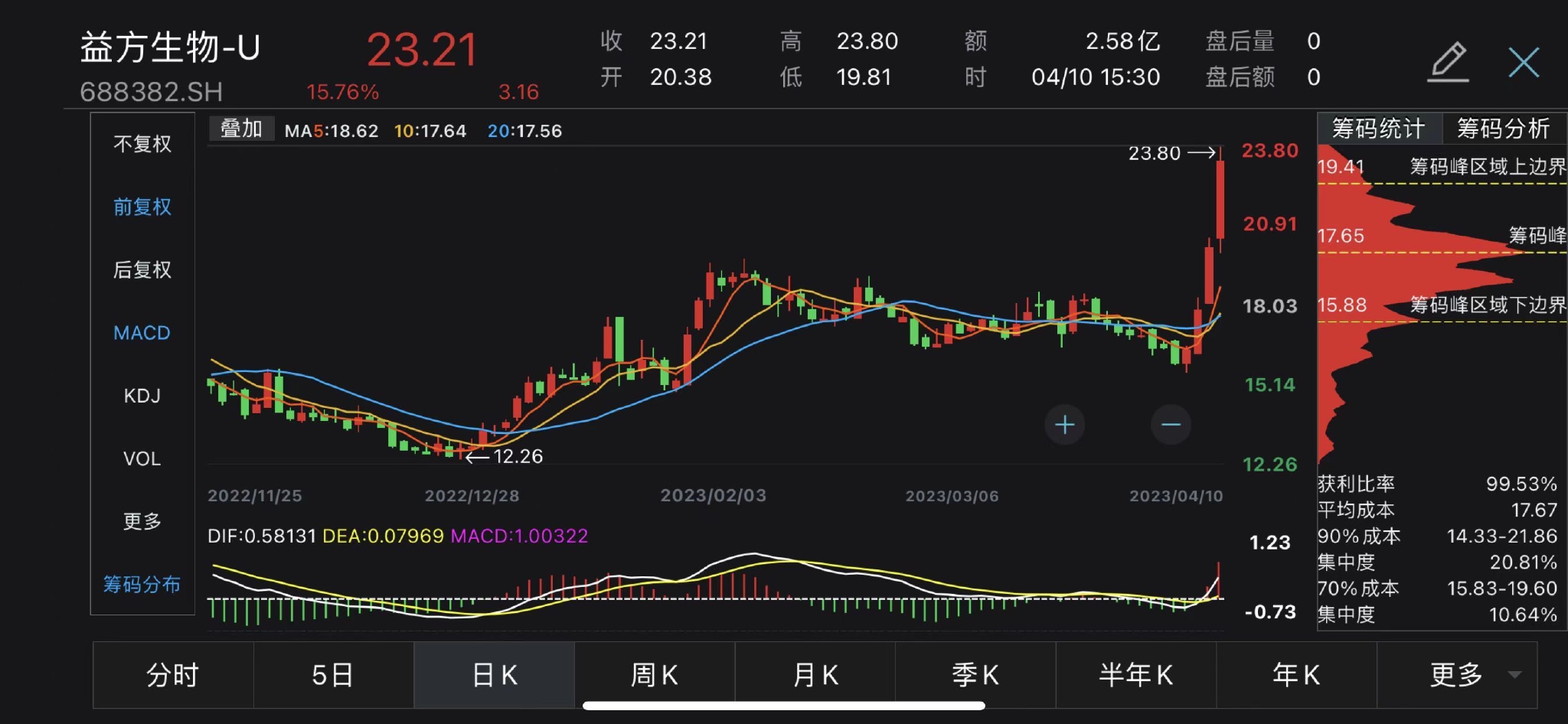Select 不复权 price adjustment option
Screen dimensions: 1568x724
point(142,144)
